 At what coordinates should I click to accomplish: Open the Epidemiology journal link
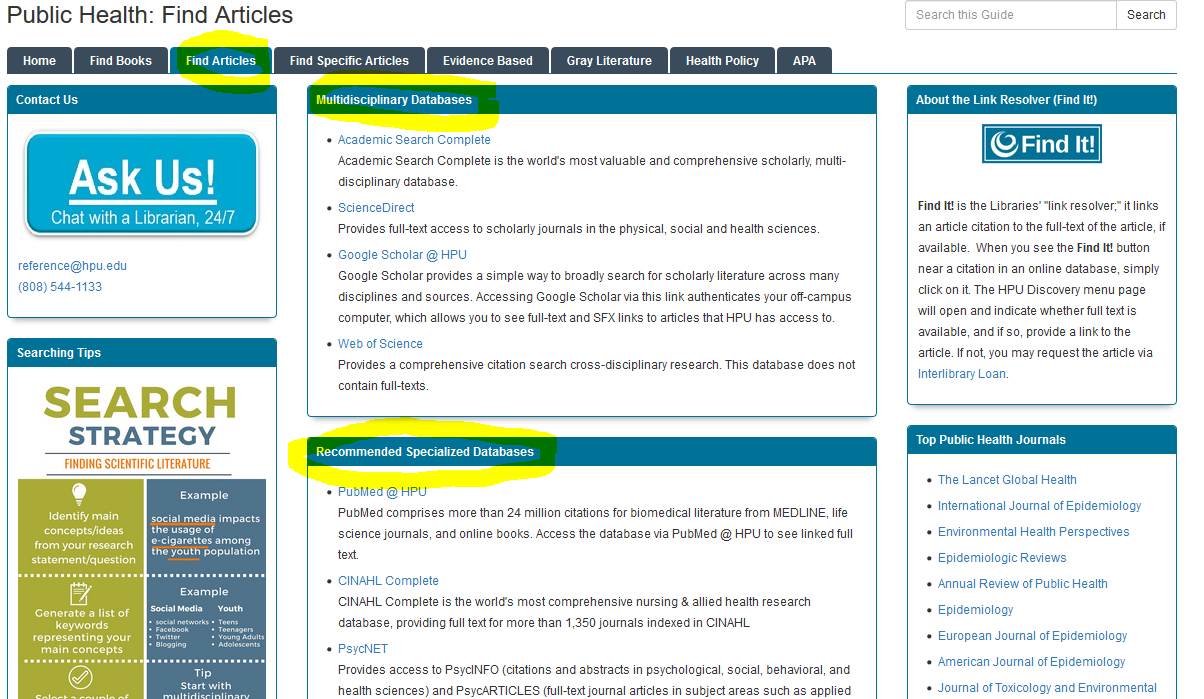pyautogui.click(x=976, y=610)
